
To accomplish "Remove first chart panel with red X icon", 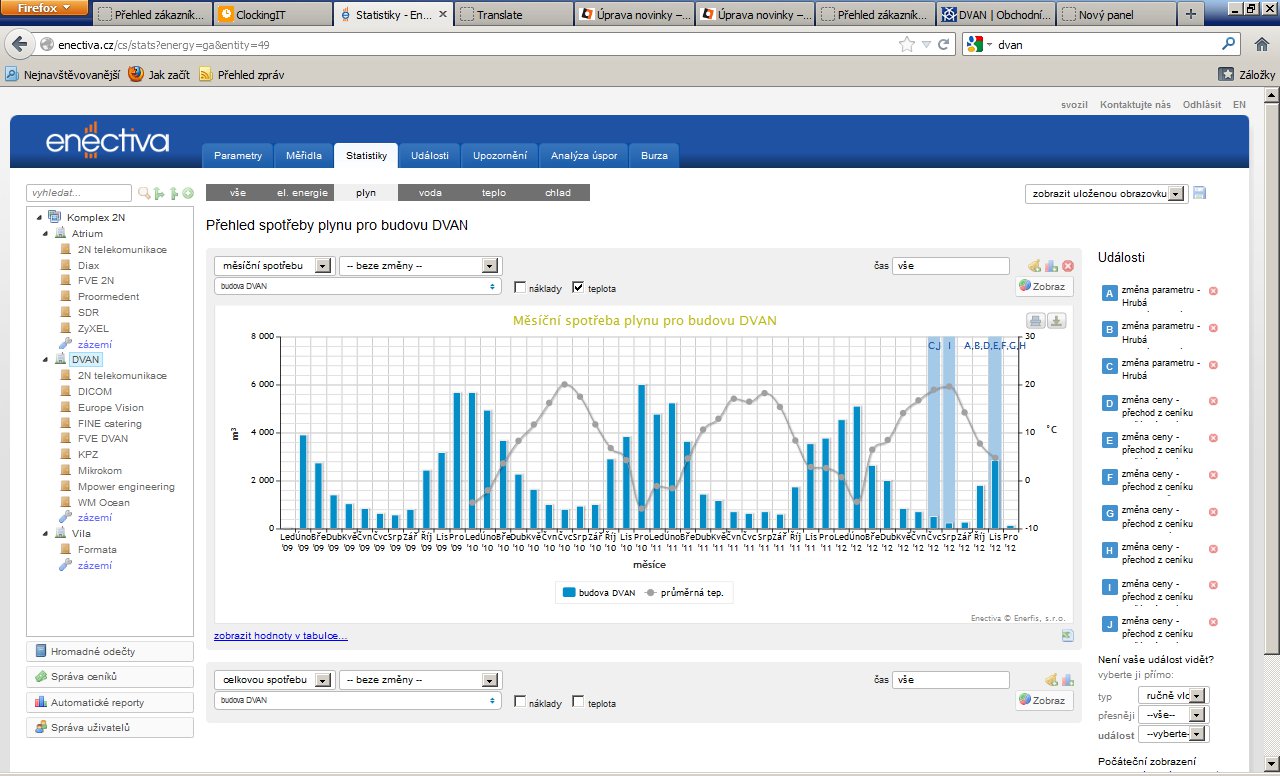I will [1067, 266].
